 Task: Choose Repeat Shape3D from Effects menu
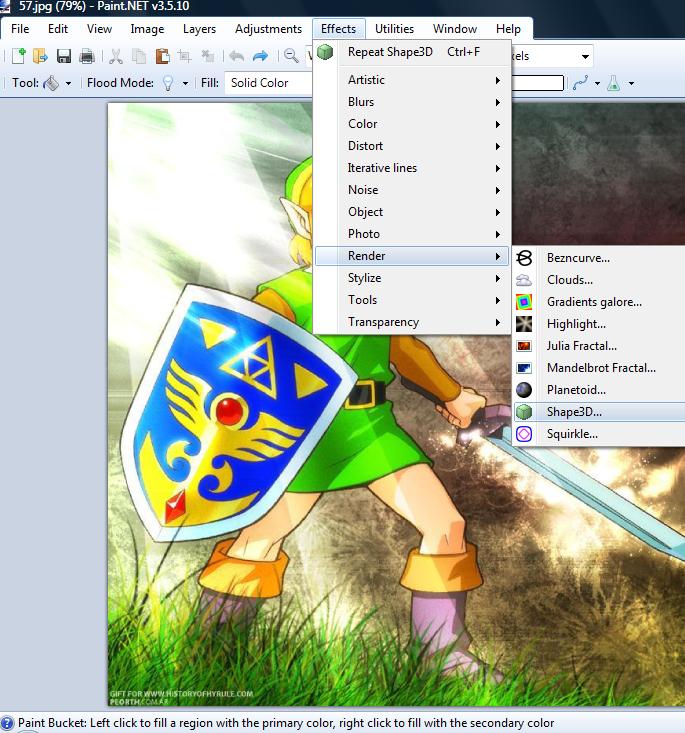tap(412, 52)
